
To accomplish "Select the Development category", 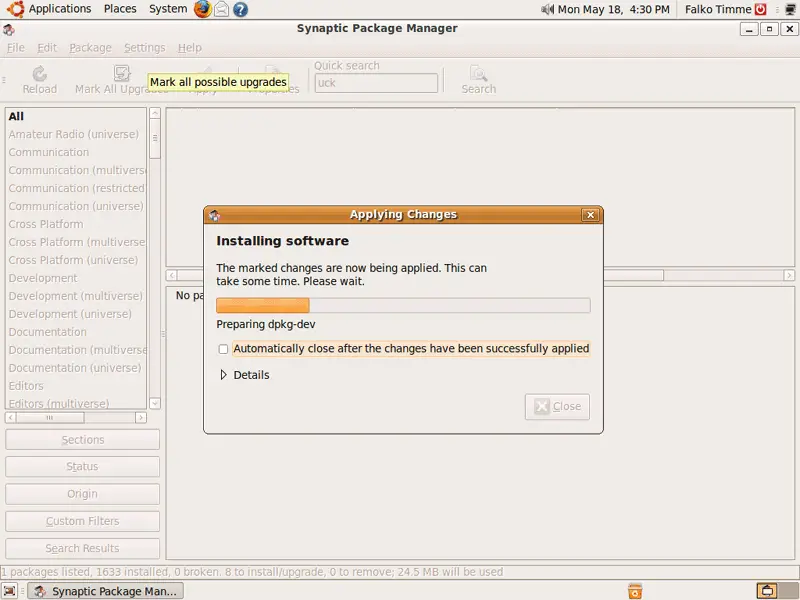I will [76, 278].
